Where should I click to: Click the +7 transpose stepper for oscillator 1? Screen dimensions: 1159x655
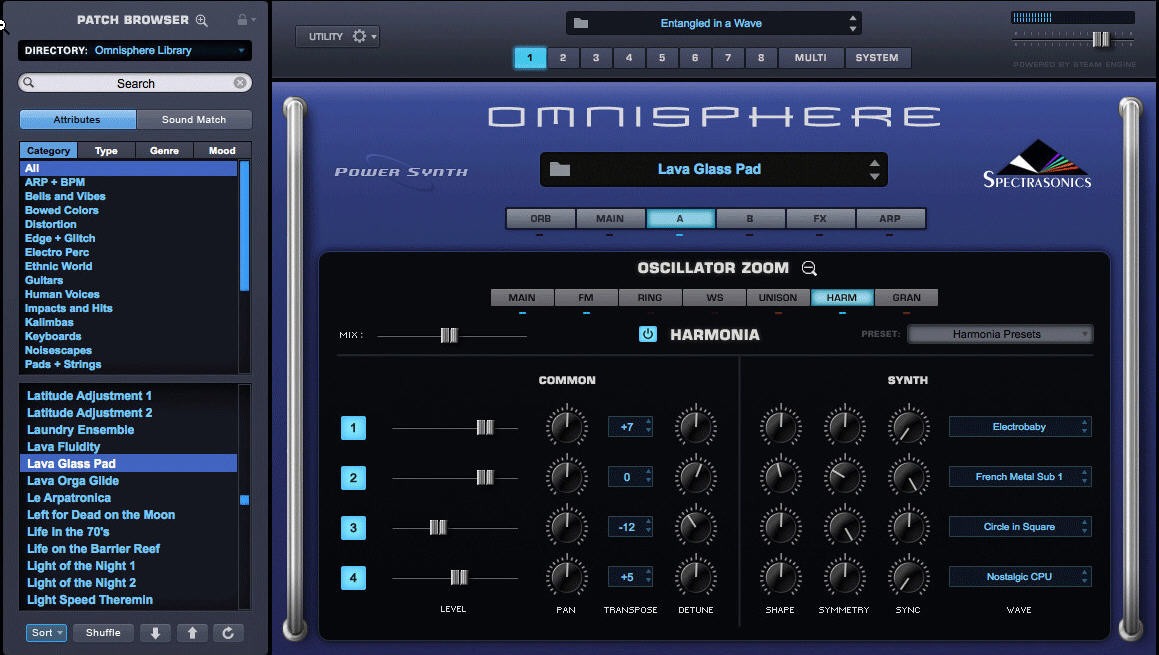(630, 427)
